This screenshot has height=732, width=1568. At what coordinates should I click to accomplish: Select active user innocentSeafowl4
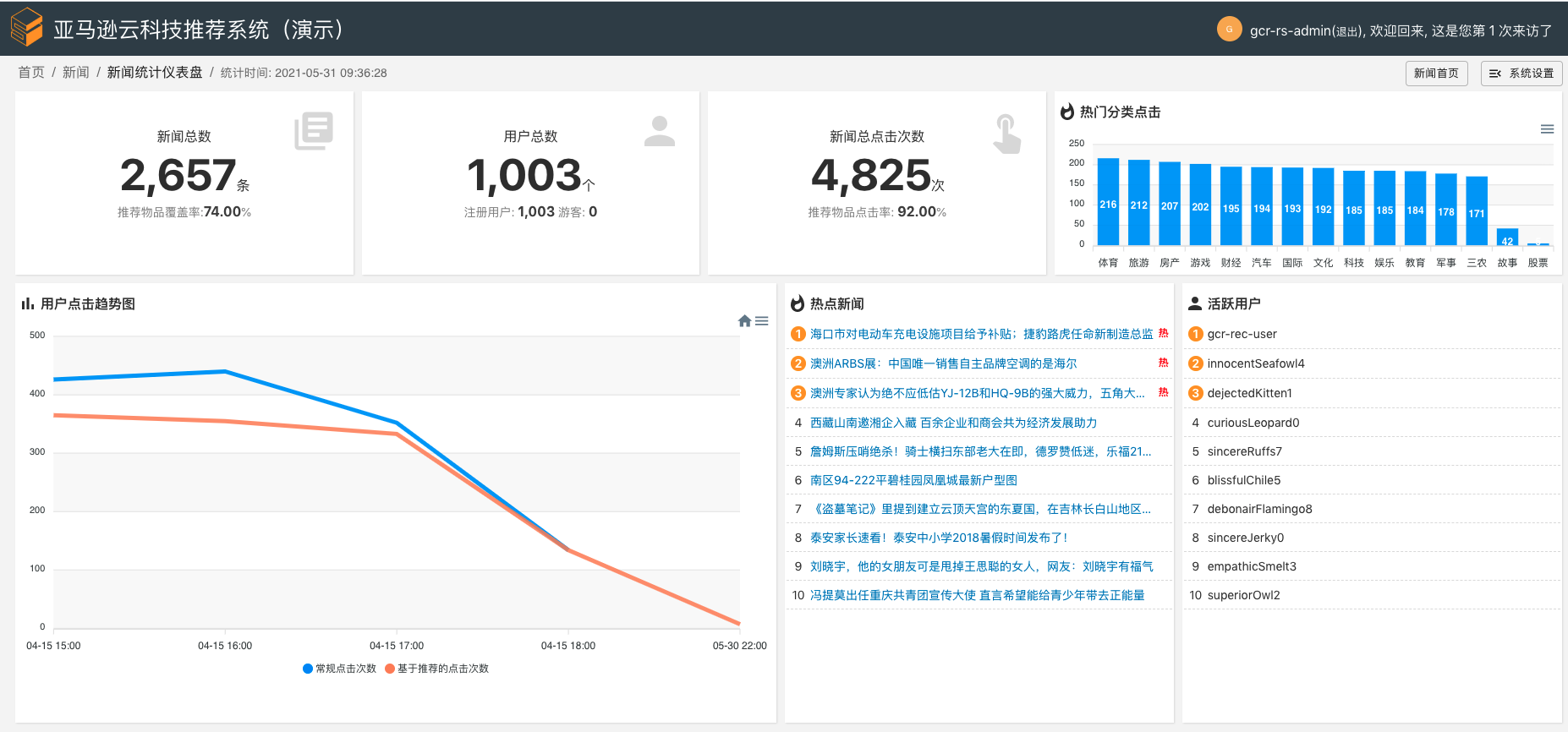(1256, 363)
